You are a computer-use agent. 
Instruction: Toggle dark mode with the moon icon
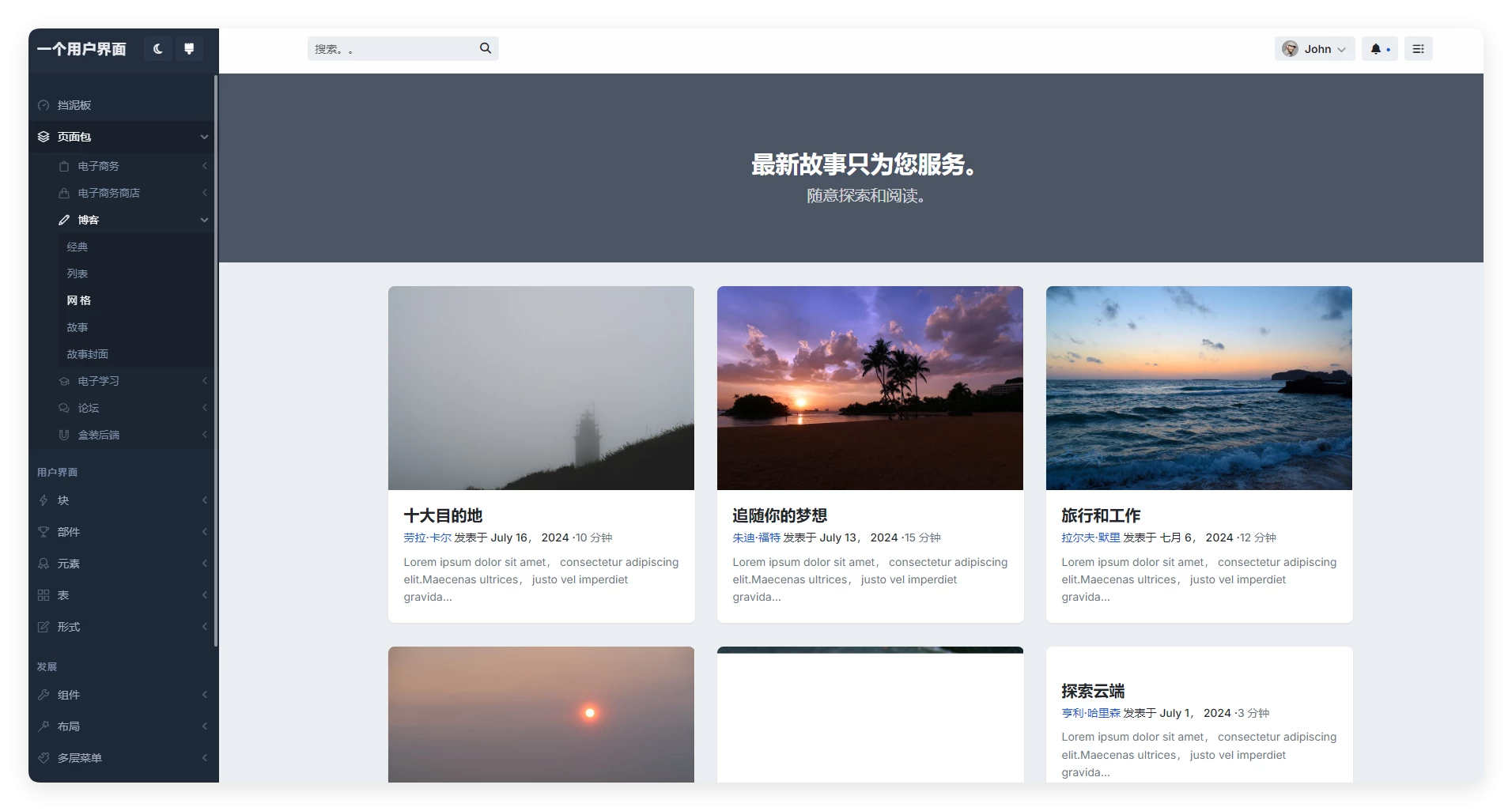click(x=158, y=49)
